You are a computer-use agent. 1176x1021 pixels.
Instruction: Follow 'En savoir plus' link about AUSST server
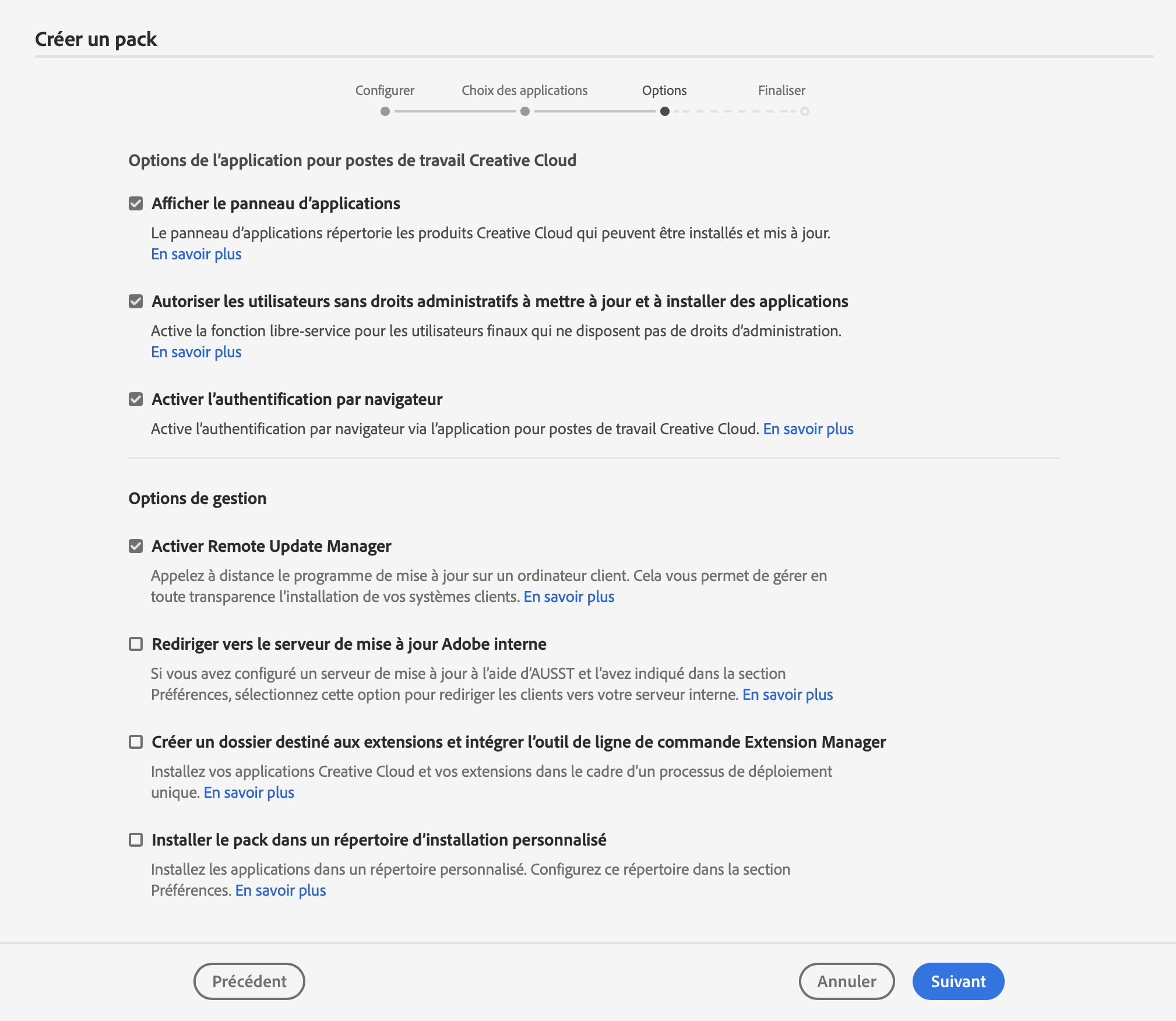coord(787,695)
